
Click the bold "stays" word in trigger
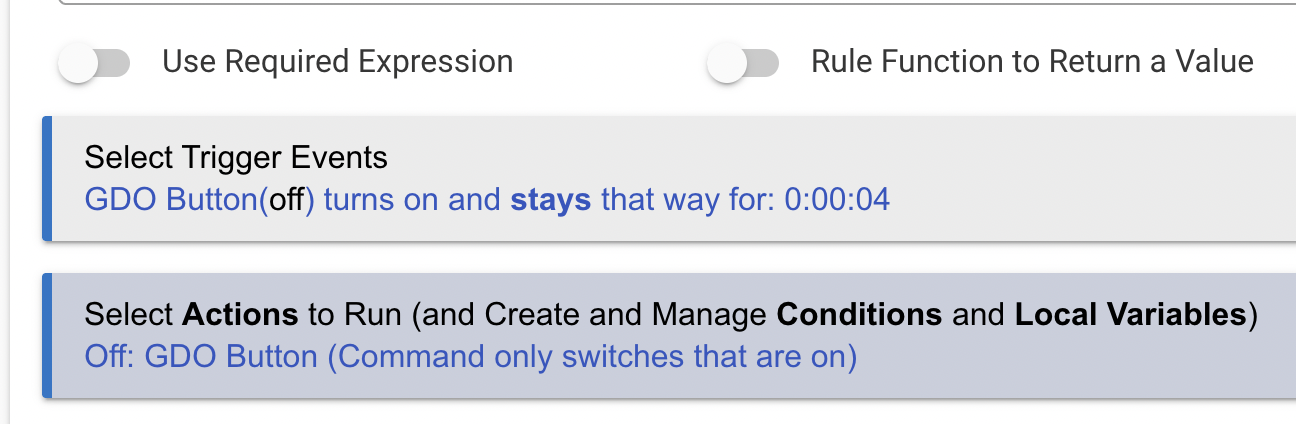coord(550,200)
